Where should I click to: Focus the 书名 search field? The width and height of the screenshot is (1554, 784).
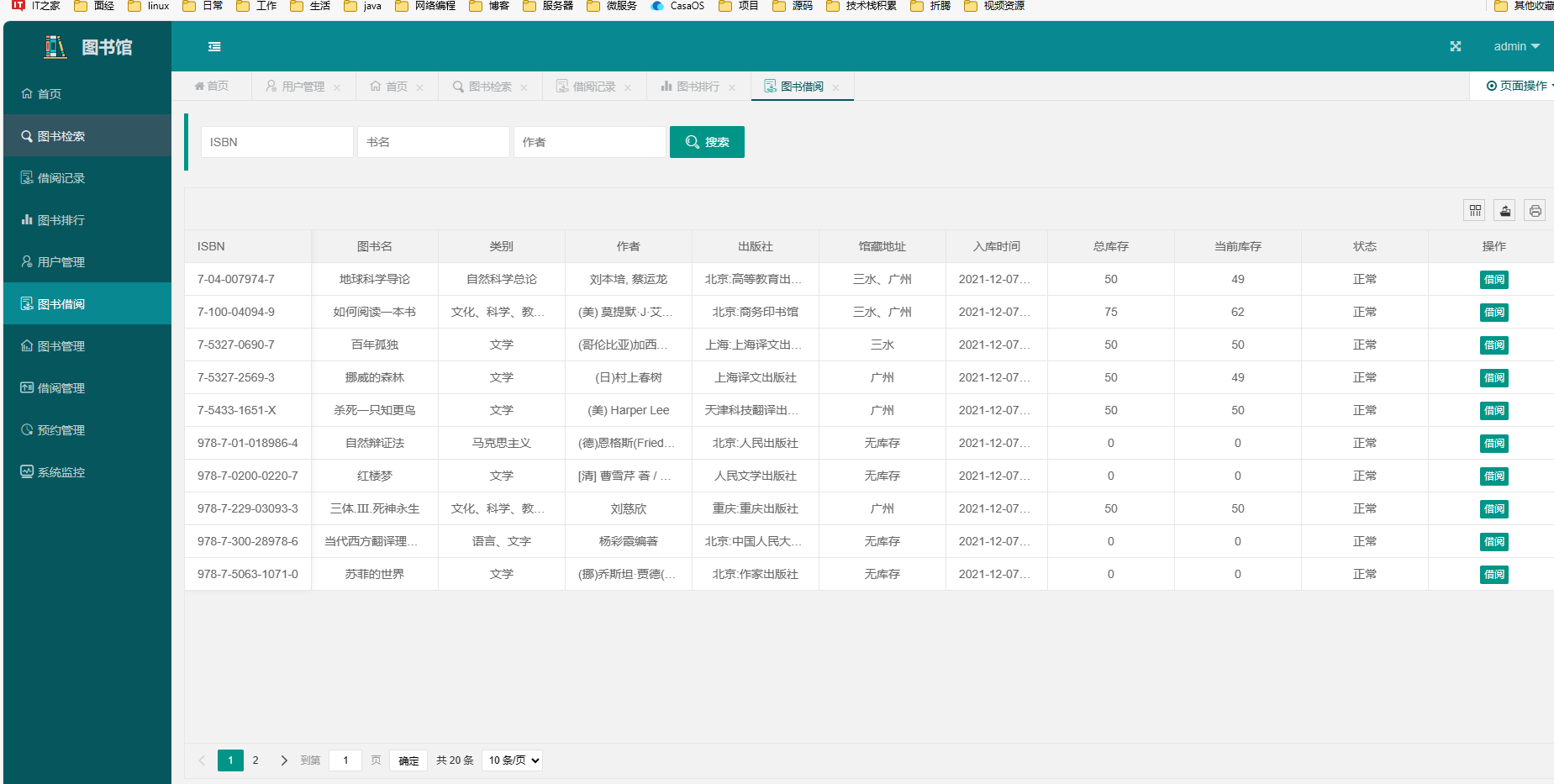pyautogui.click(x=434, y=142)
